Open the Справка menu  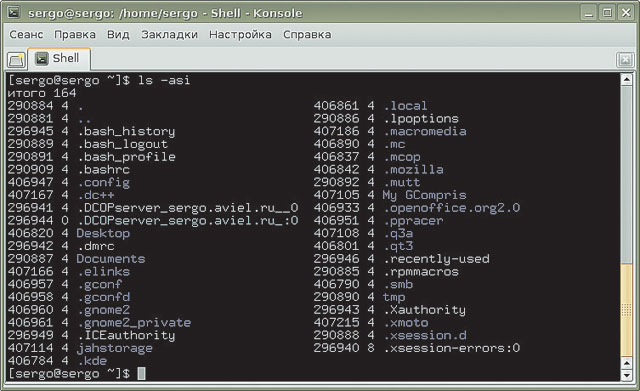pos(307,35)
